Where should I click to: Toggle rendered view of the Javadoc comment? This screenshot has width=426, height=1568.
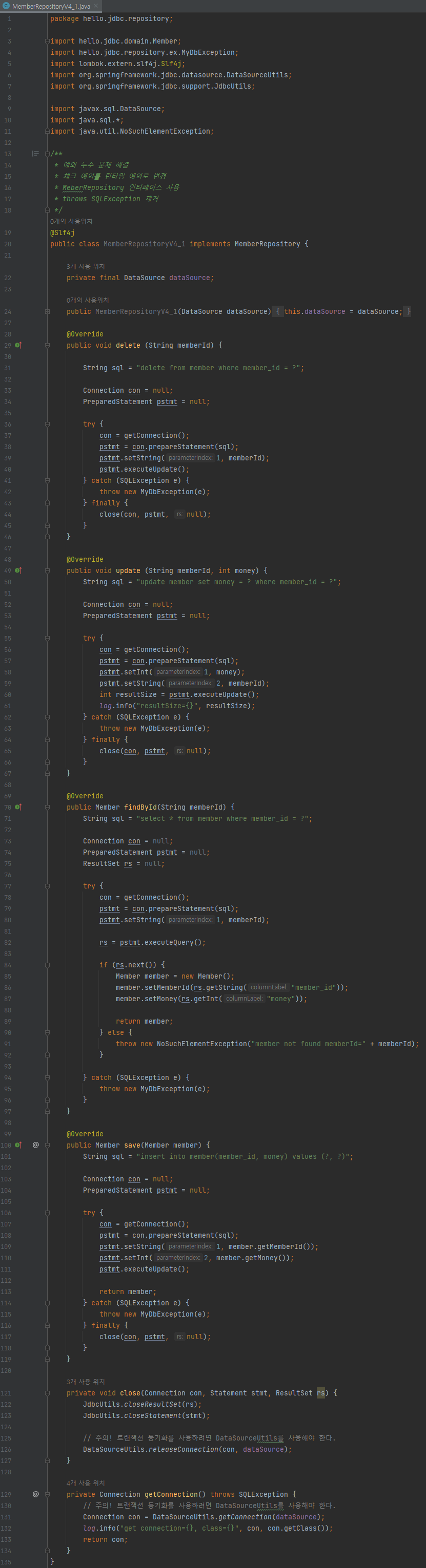click(35, 154)
